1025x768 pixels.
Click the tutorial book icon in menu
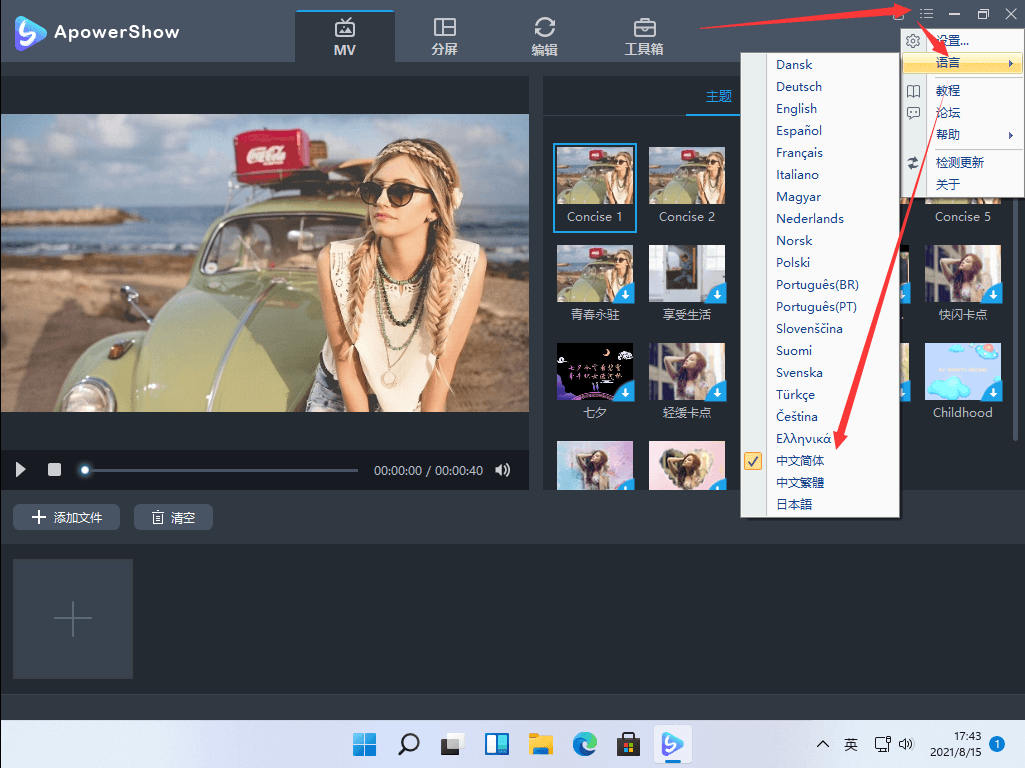[x=913, y=91]
